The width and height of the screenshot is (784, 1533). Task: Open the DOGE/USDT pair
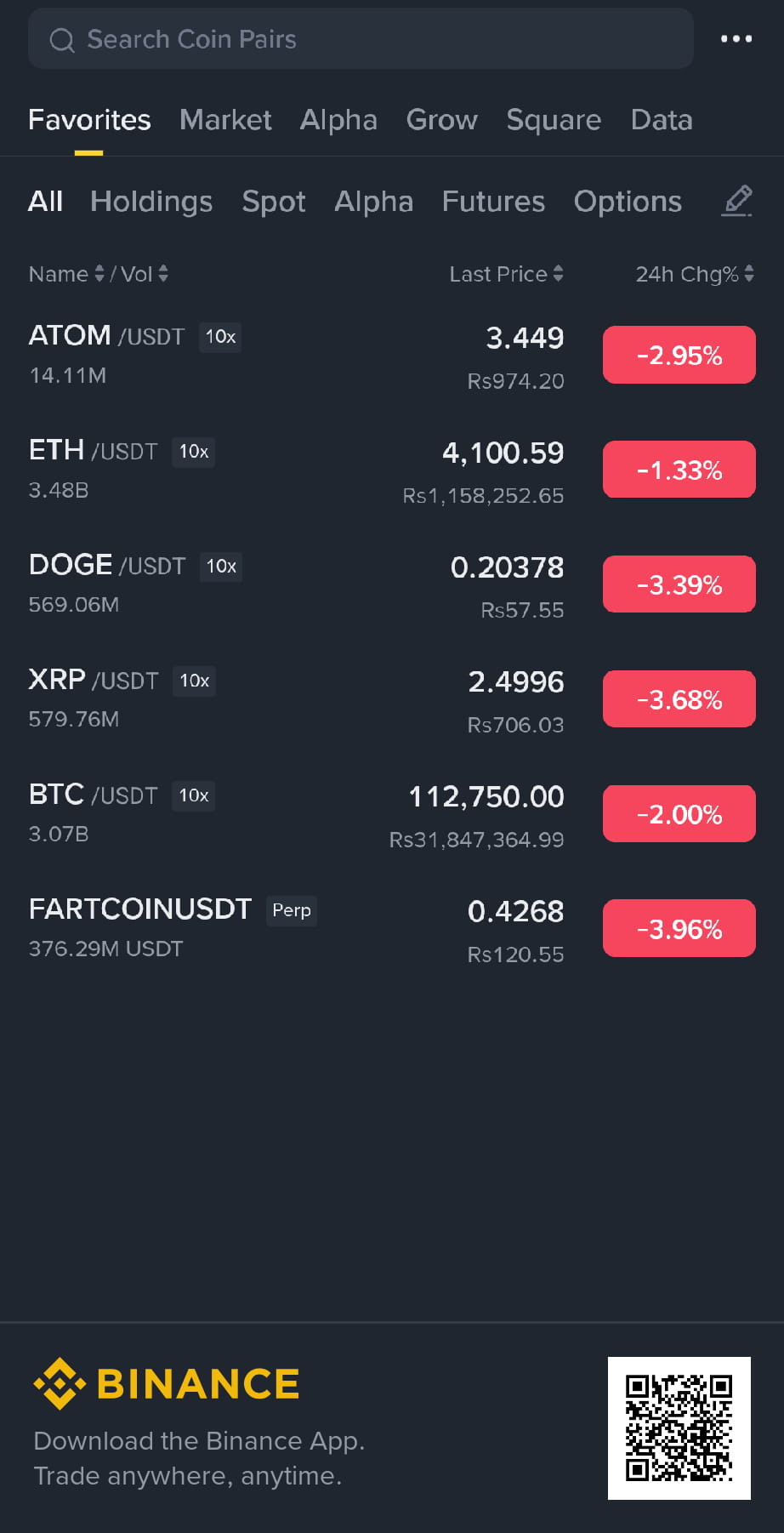[392, 585]
